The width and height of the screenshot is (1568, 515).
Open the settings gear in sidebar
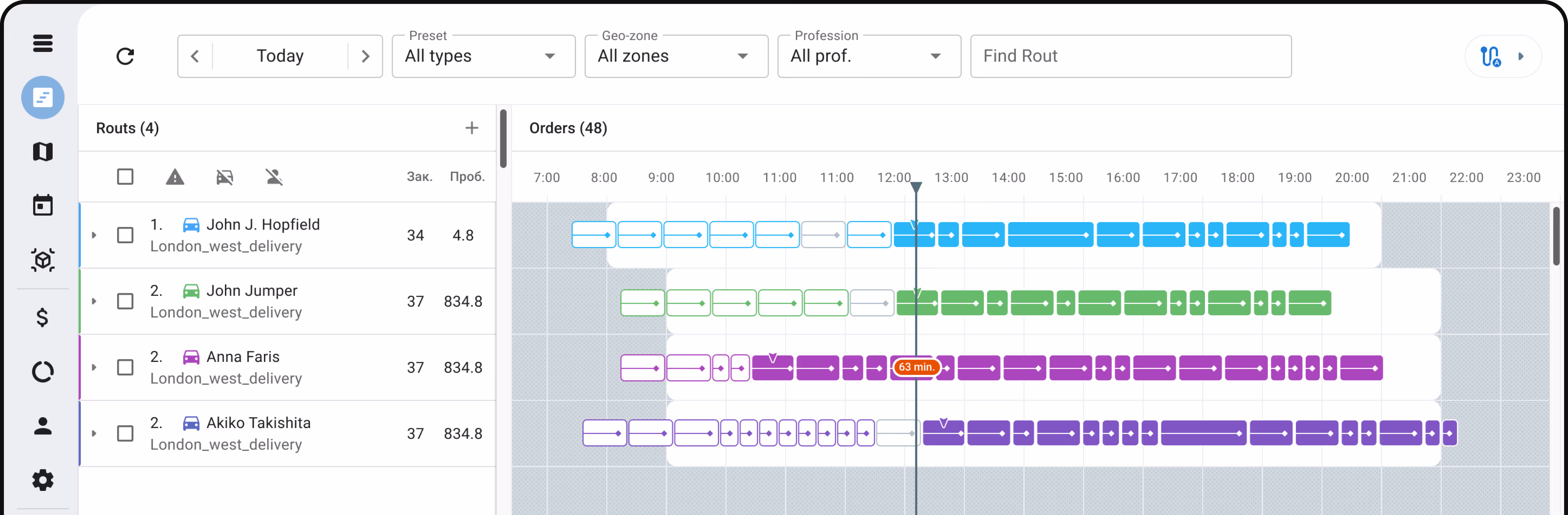(x=43, y=480)
